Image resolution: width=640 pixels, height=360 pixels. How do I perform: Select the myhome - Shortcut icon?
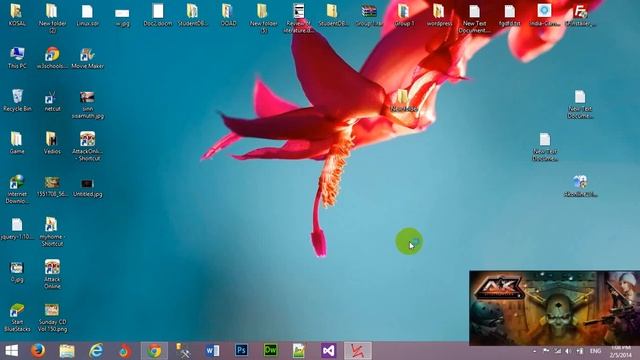[x=52, y=231]
